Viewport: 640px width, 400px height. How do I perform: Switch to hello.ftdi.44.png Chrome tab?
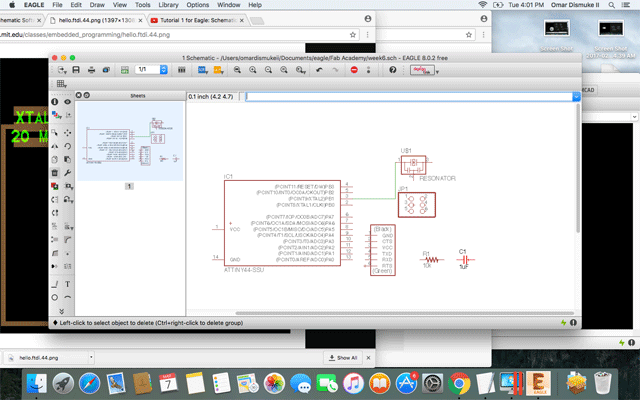tap(96, 20)
